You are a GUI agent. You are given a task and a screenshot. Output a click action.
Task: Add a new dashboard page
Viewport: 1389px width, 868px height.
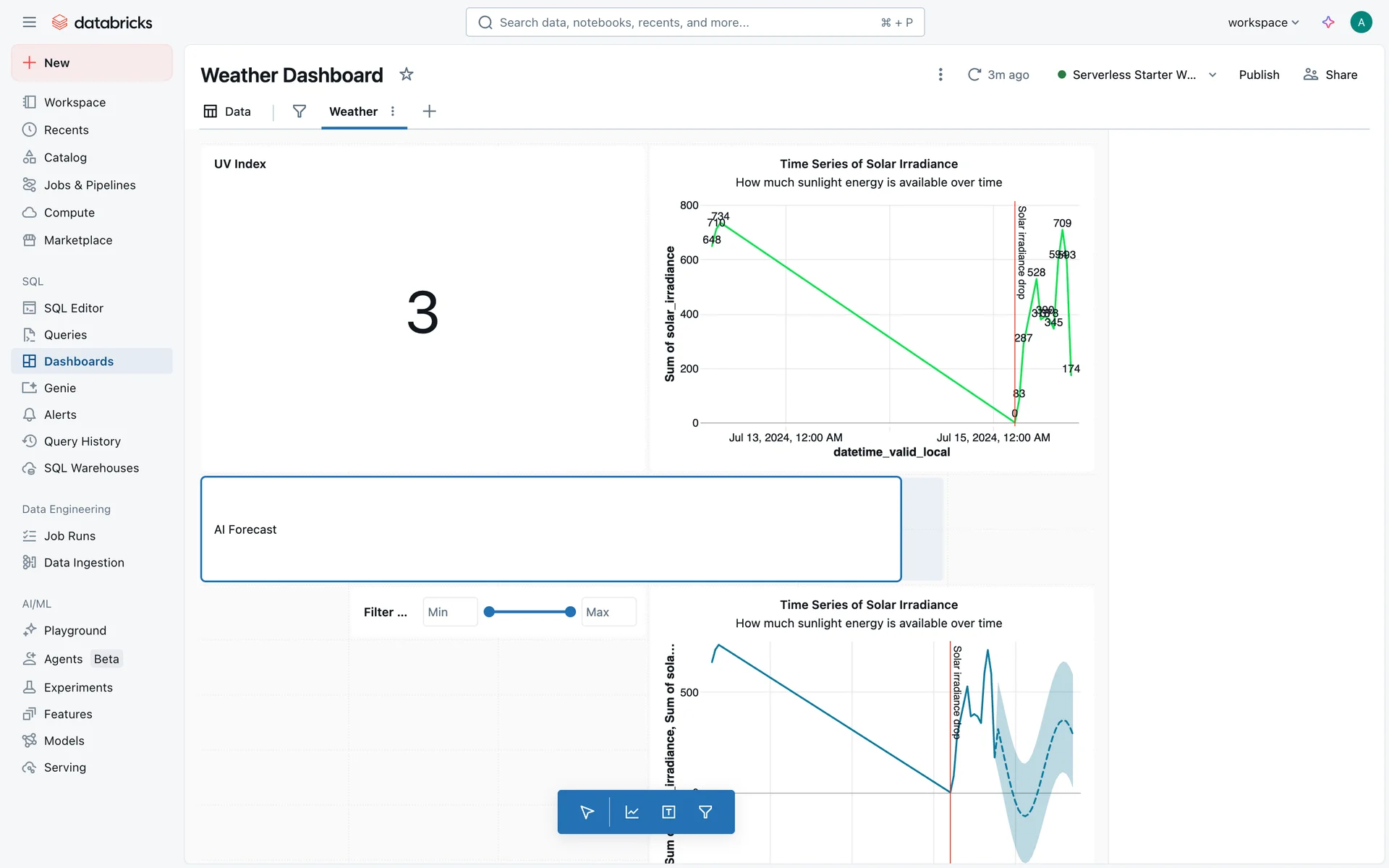429,111
